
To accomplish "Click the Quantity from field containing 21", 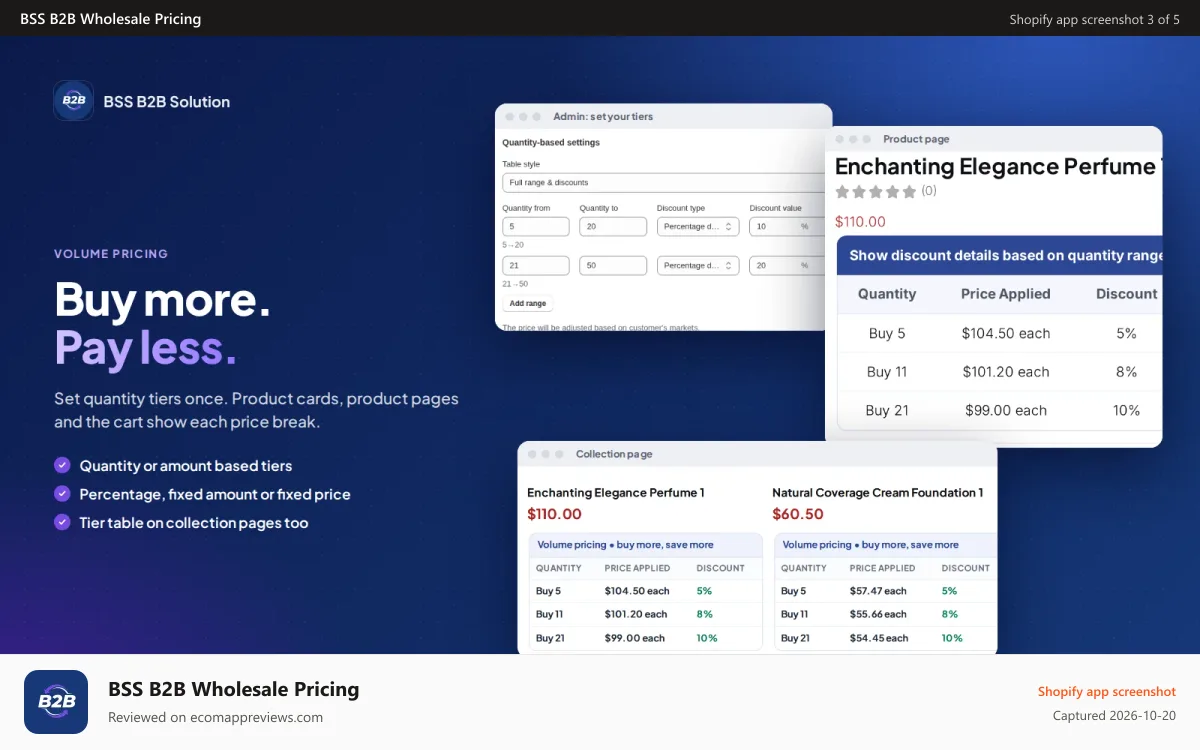I will [536, 266].
